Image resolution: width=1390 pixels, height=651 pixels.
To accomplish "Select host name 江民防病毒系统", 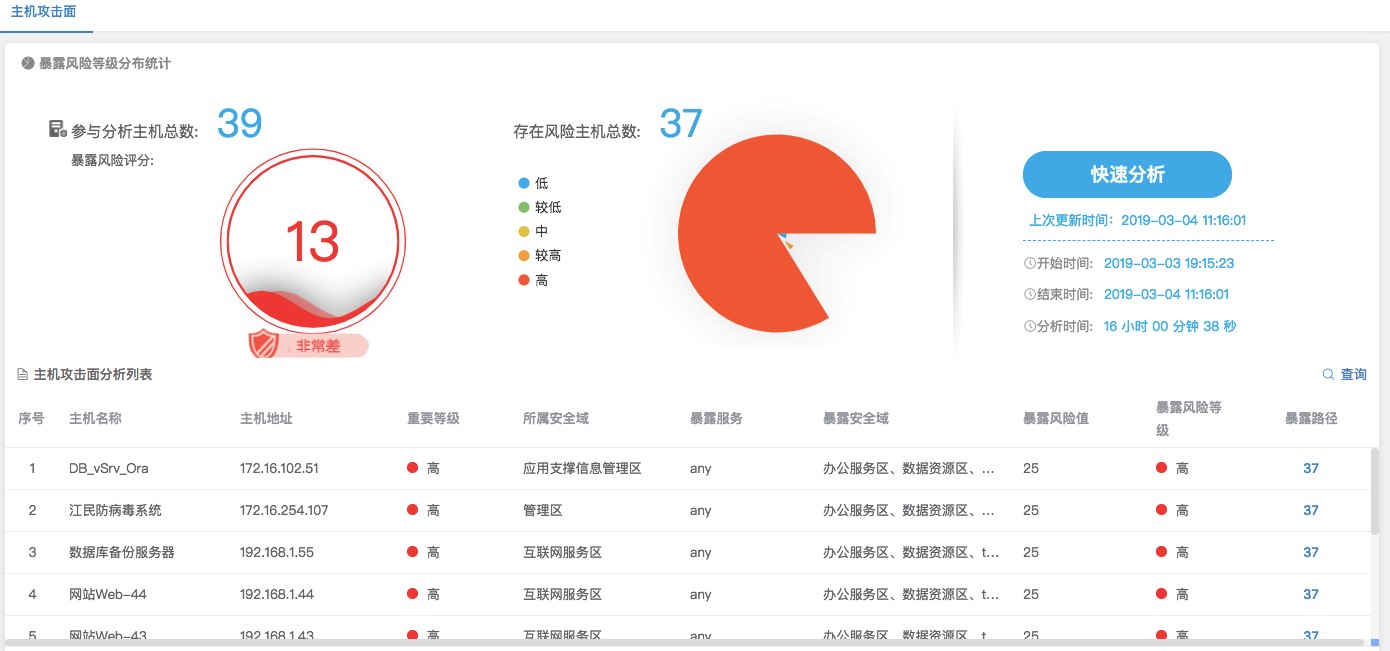I will coord(115,510).
